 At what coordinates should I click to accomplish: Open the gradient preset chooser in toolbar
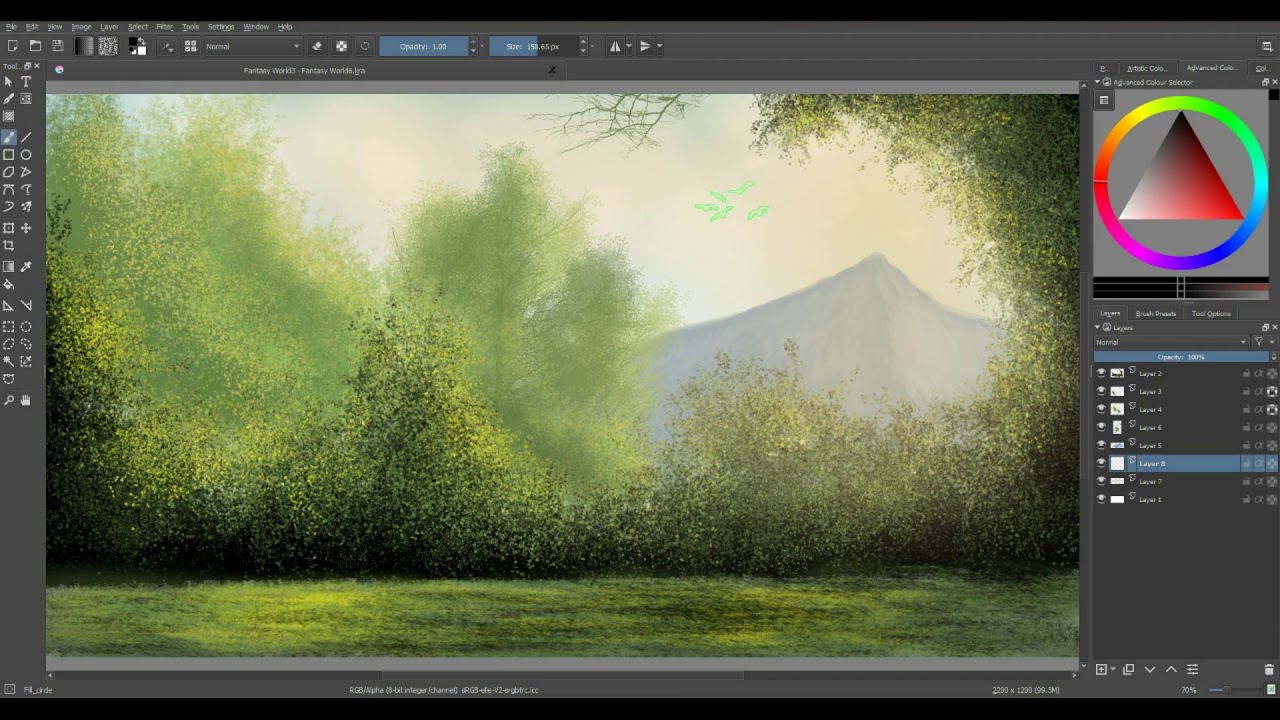(x=84, y=46)
